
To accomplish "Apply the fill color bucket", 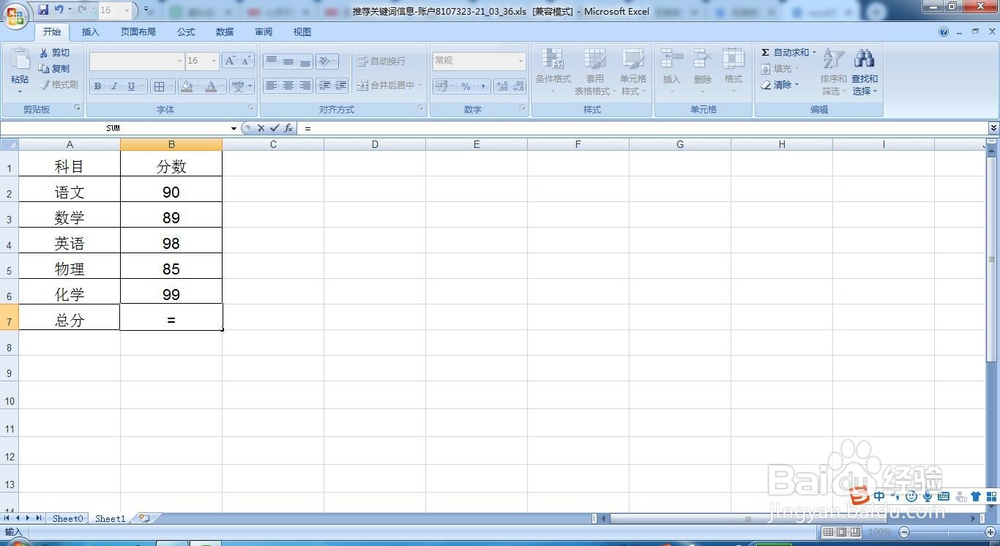I will [186, 86].
